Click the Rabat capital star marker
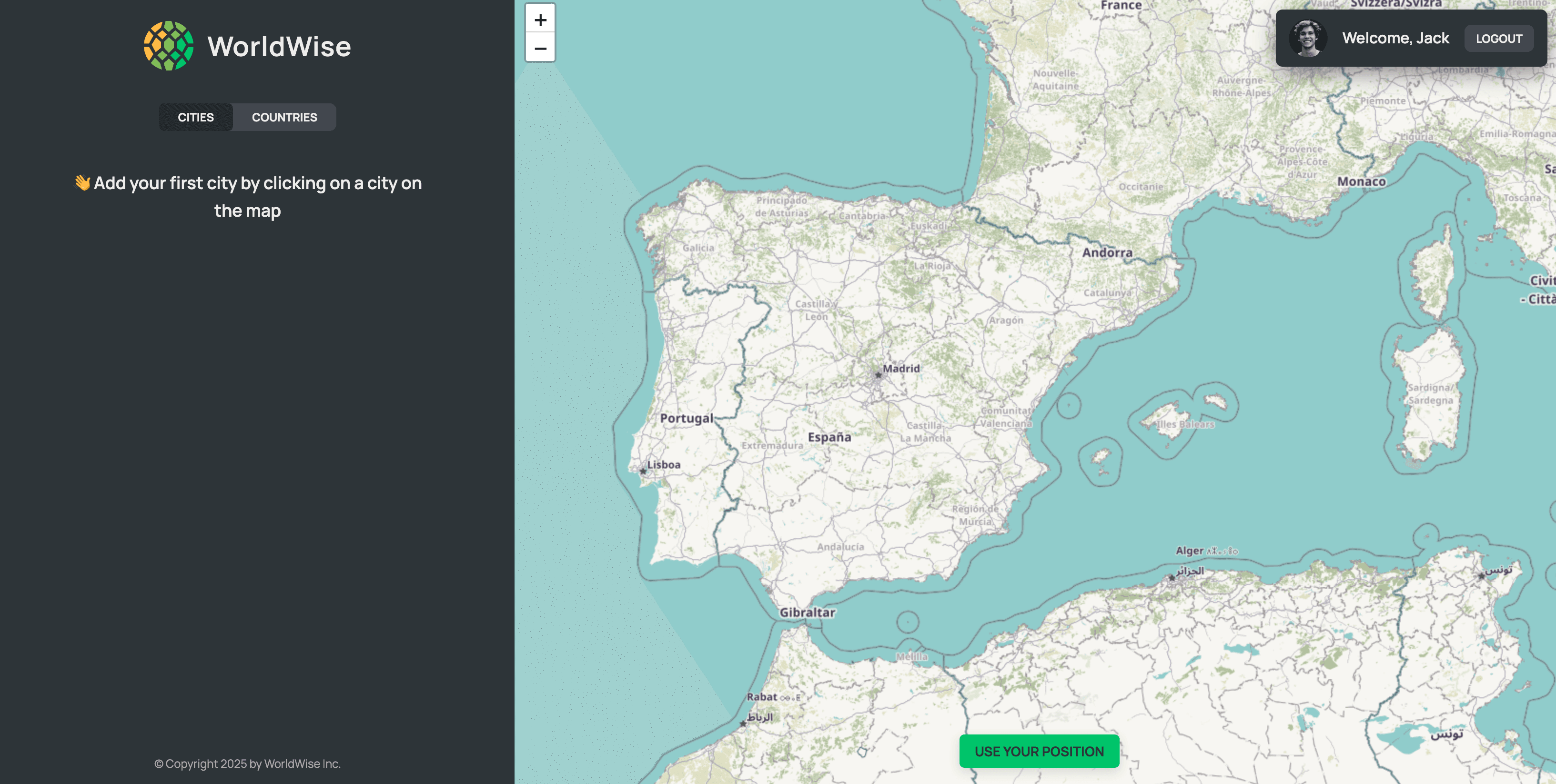The image size is (1556, 784). pos(743,723)
